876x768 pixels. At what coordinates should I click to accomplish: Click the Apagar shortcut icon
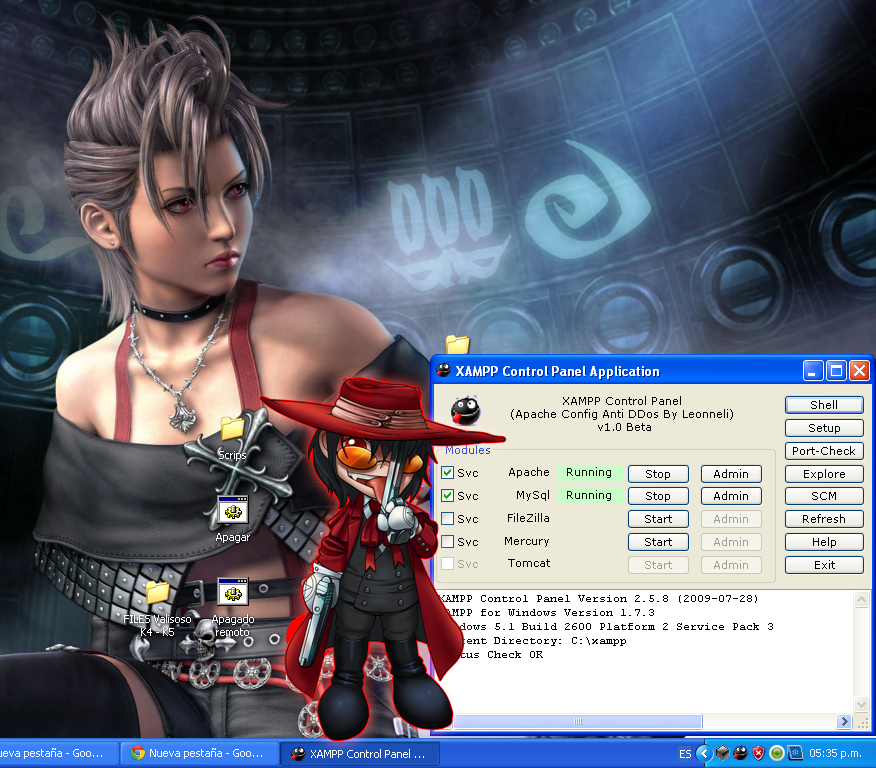pos(232,511)
